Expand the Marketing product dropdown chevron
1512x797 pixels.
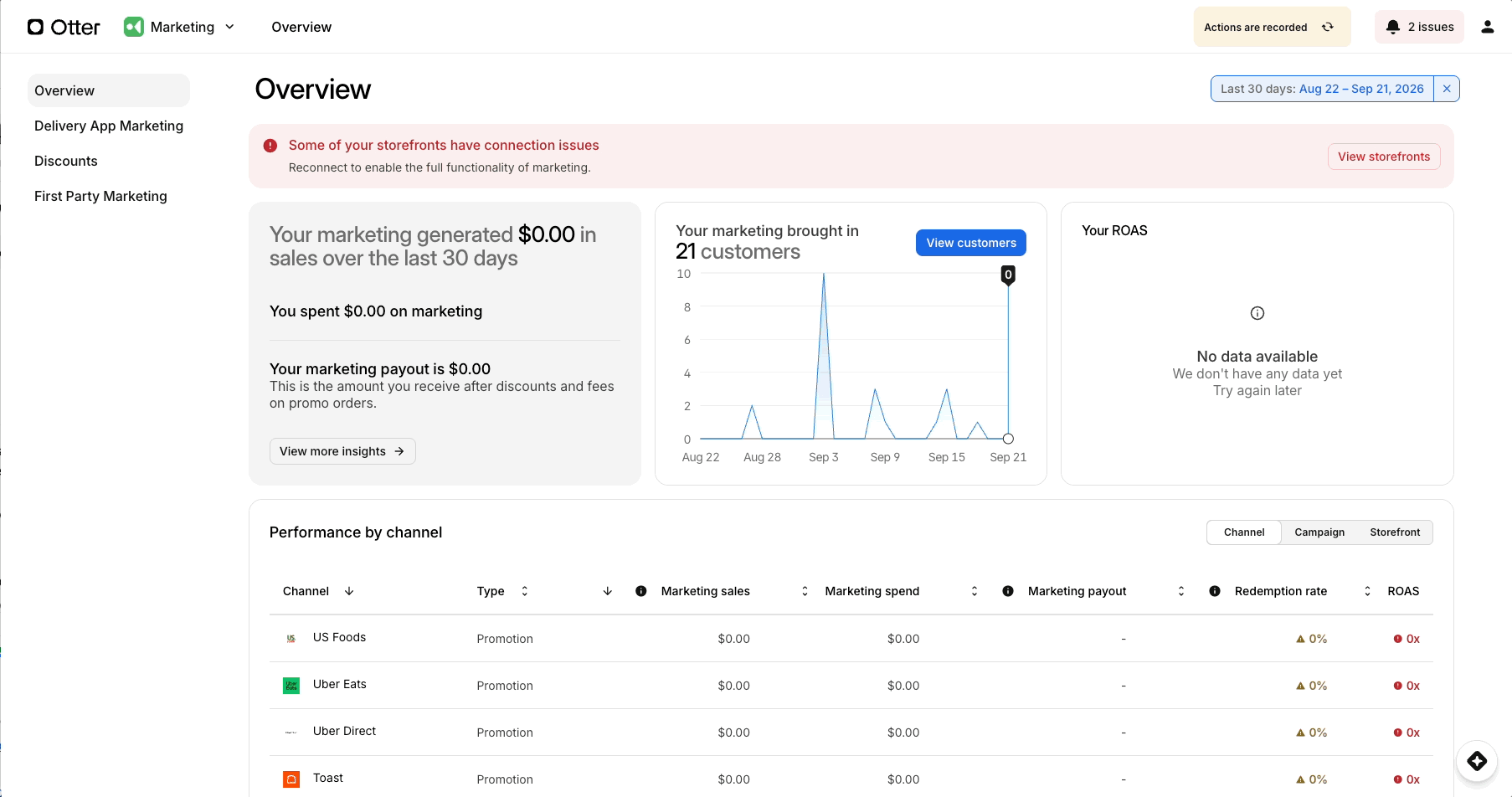click(x=229, y=27)
